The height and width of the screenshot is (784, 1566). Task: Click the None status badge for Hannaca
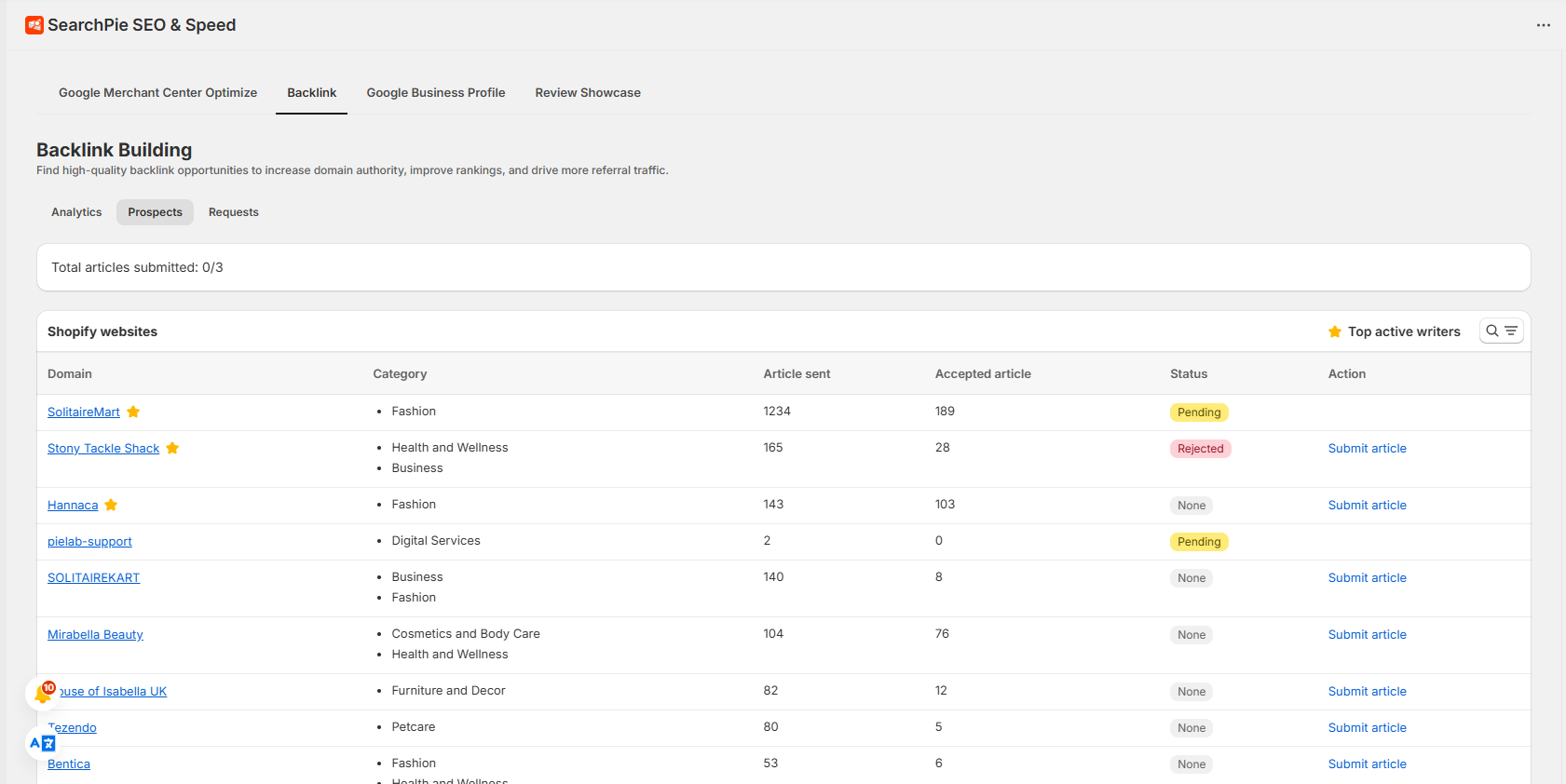(1192, 506)
